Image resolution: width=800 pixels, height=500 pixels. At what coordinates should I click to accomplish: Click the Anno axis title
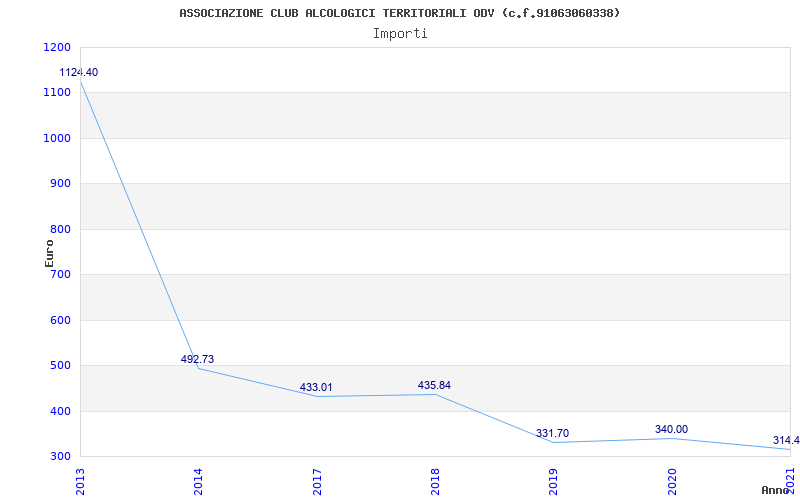pos(778,490)
